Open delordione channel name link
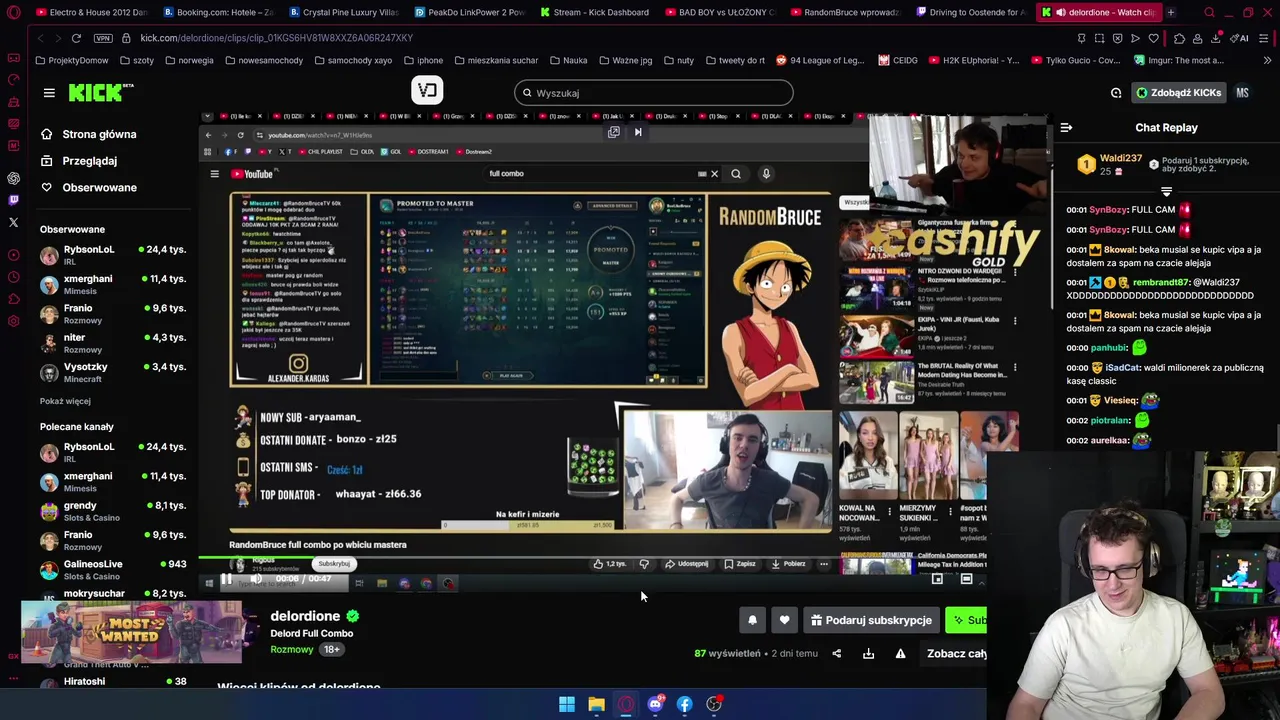This screenshot has height=720, width=1280. 305,616
